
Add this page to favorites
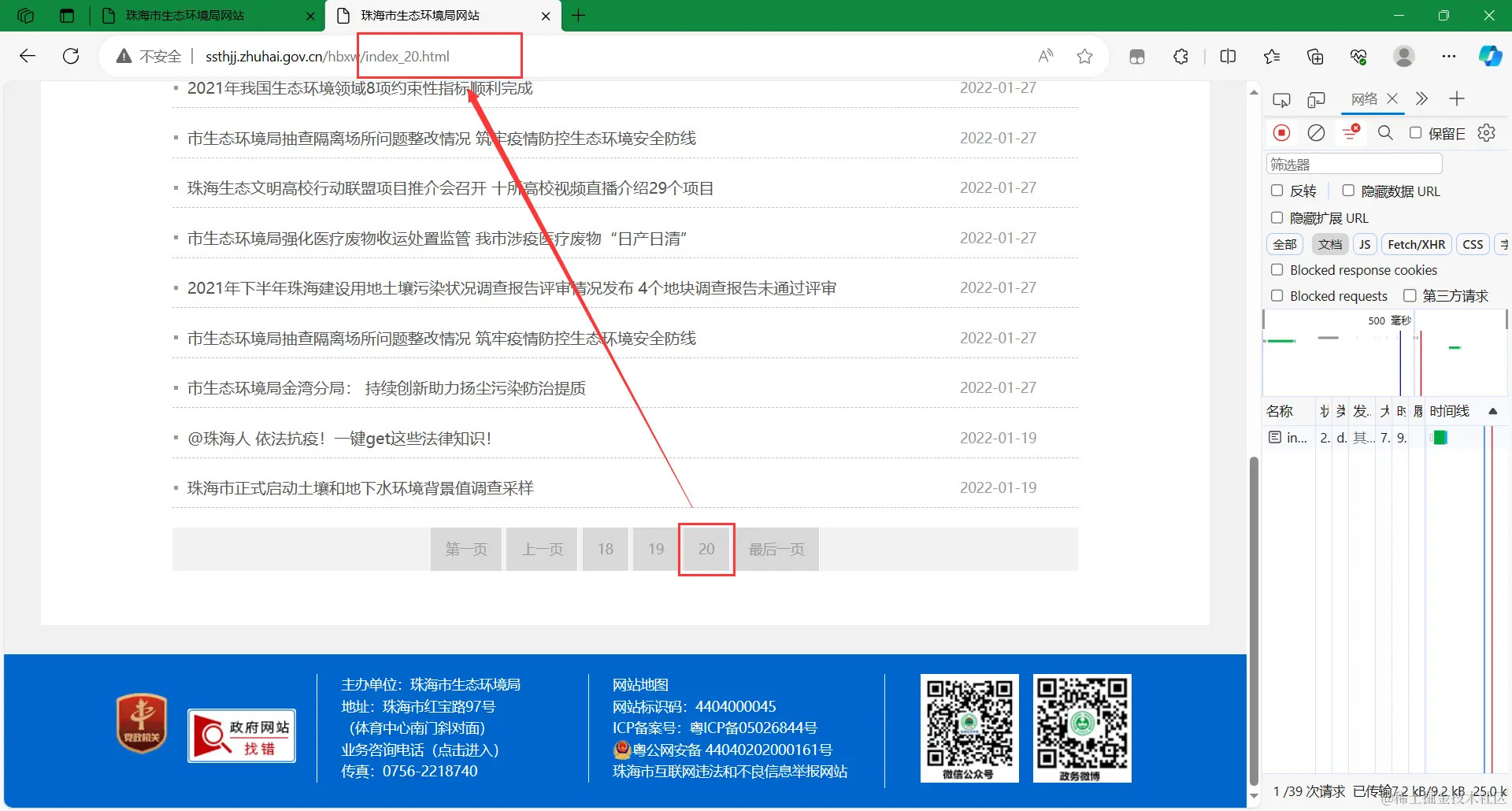pyautogui.click(x=1085, y=56)
